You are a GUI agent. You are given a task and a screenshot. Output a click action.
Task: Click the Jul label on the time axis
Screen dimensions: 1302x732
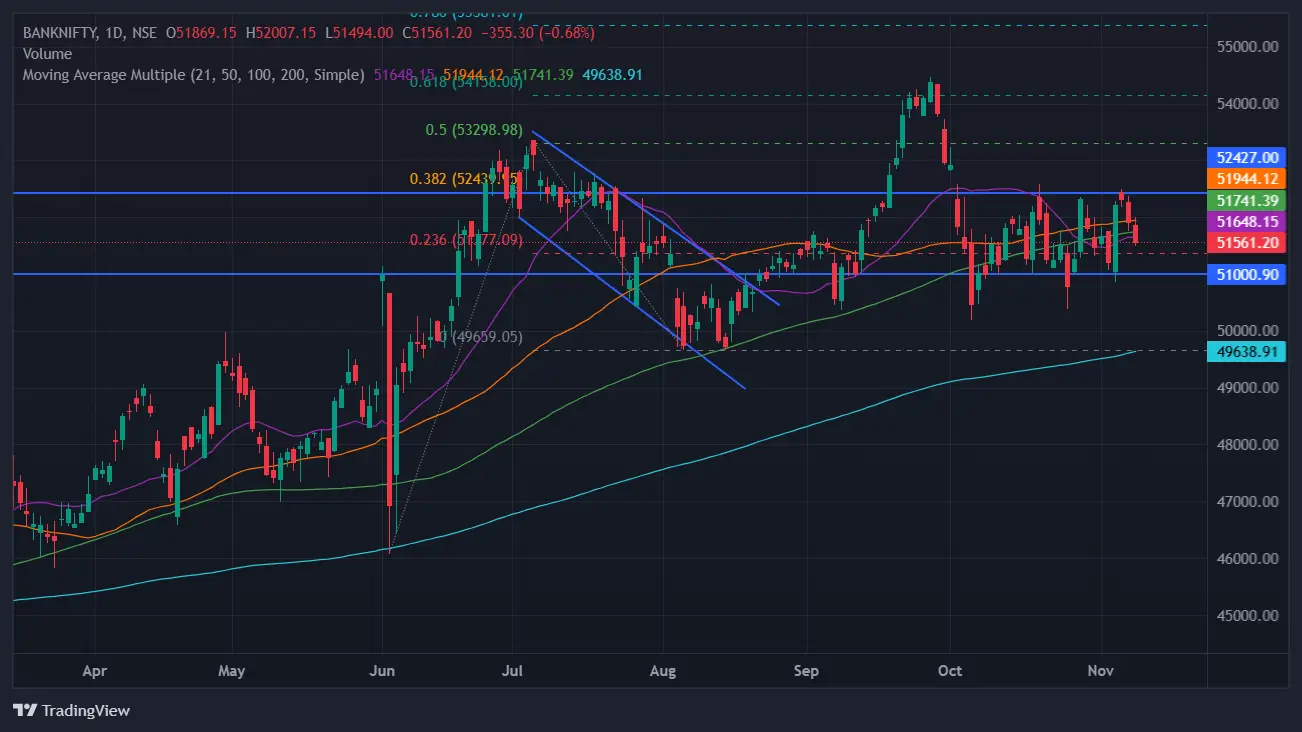click(514, 671)
